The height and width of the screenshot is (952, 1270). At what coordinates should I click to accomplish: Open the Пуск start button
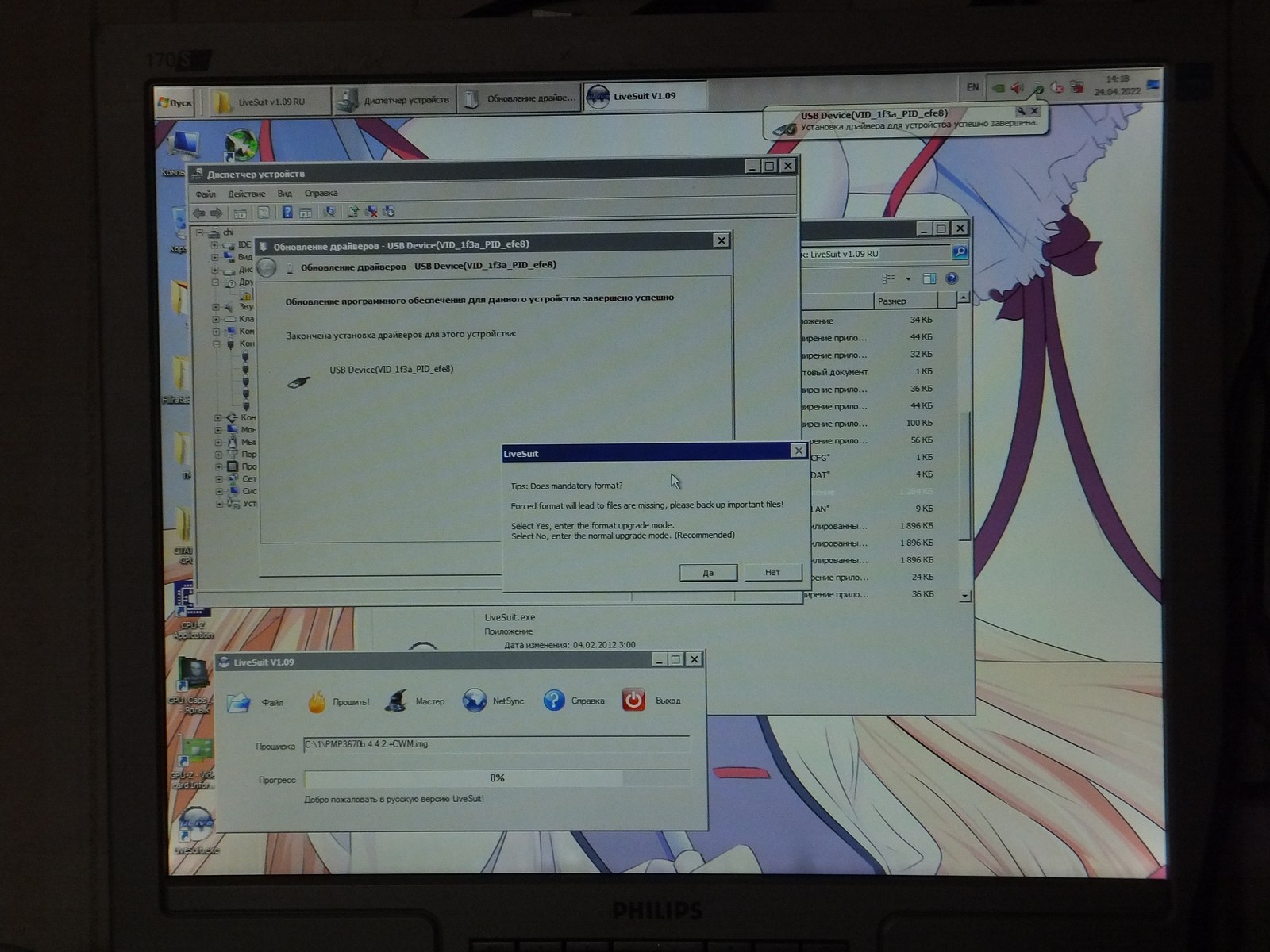point(175,102)
